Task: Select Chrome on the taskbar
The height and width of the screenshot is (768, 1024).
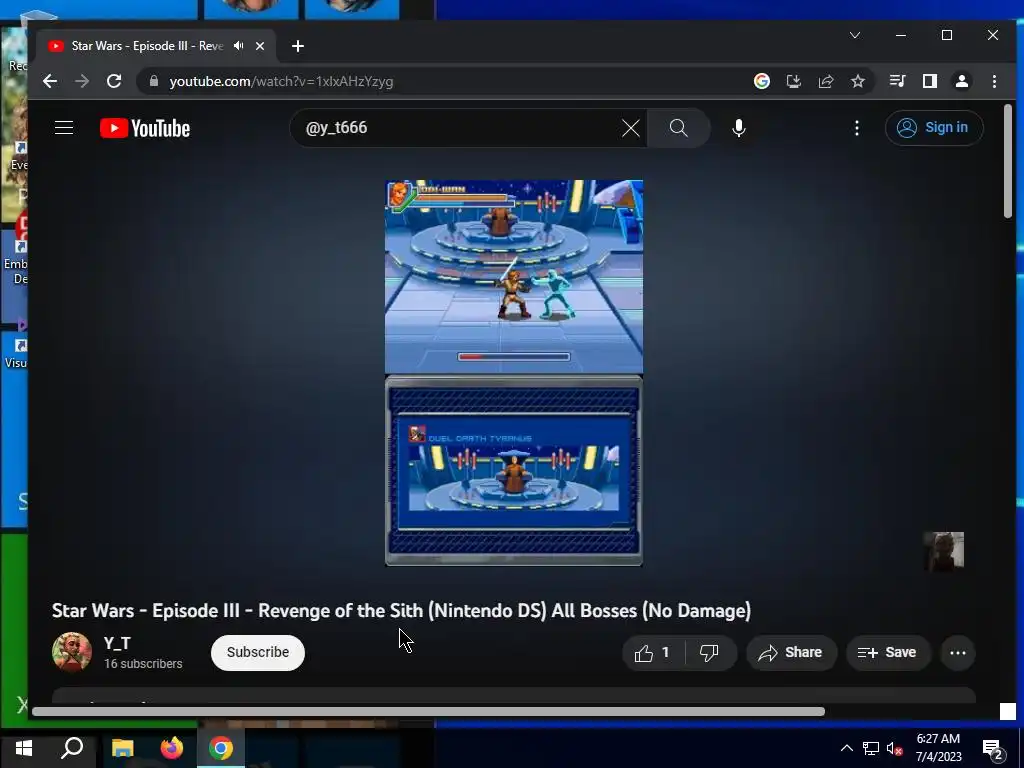Action: [221, 748]
